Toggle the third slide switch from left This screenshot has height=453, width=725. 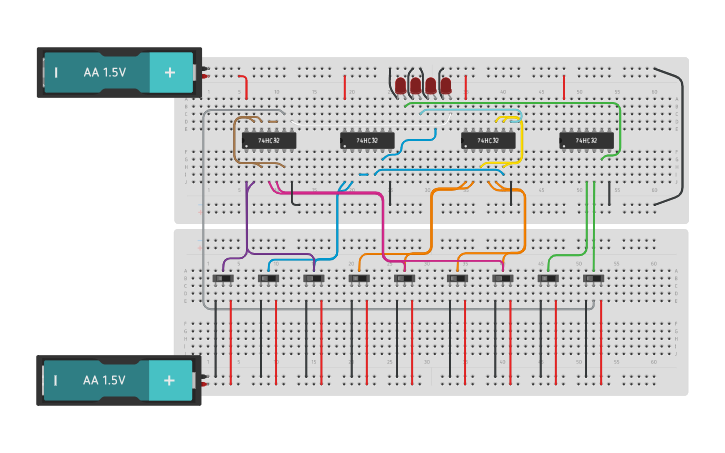coord(313,279)
